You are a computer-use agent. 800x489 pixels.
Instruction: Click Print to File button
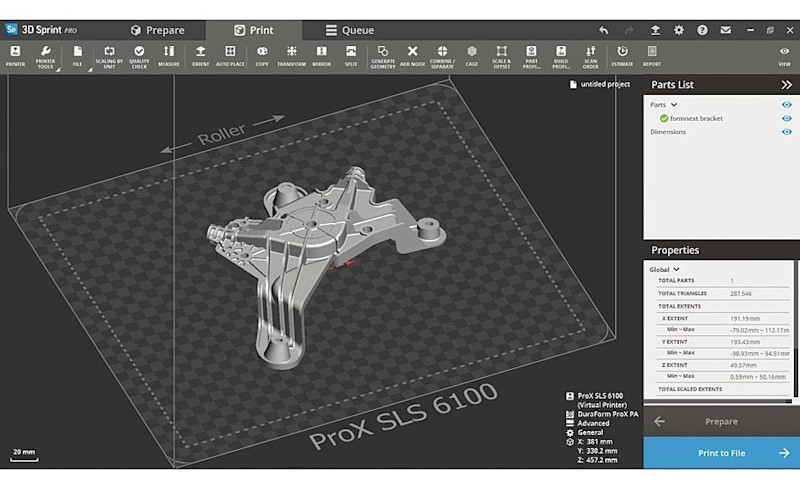pos(721,453)
